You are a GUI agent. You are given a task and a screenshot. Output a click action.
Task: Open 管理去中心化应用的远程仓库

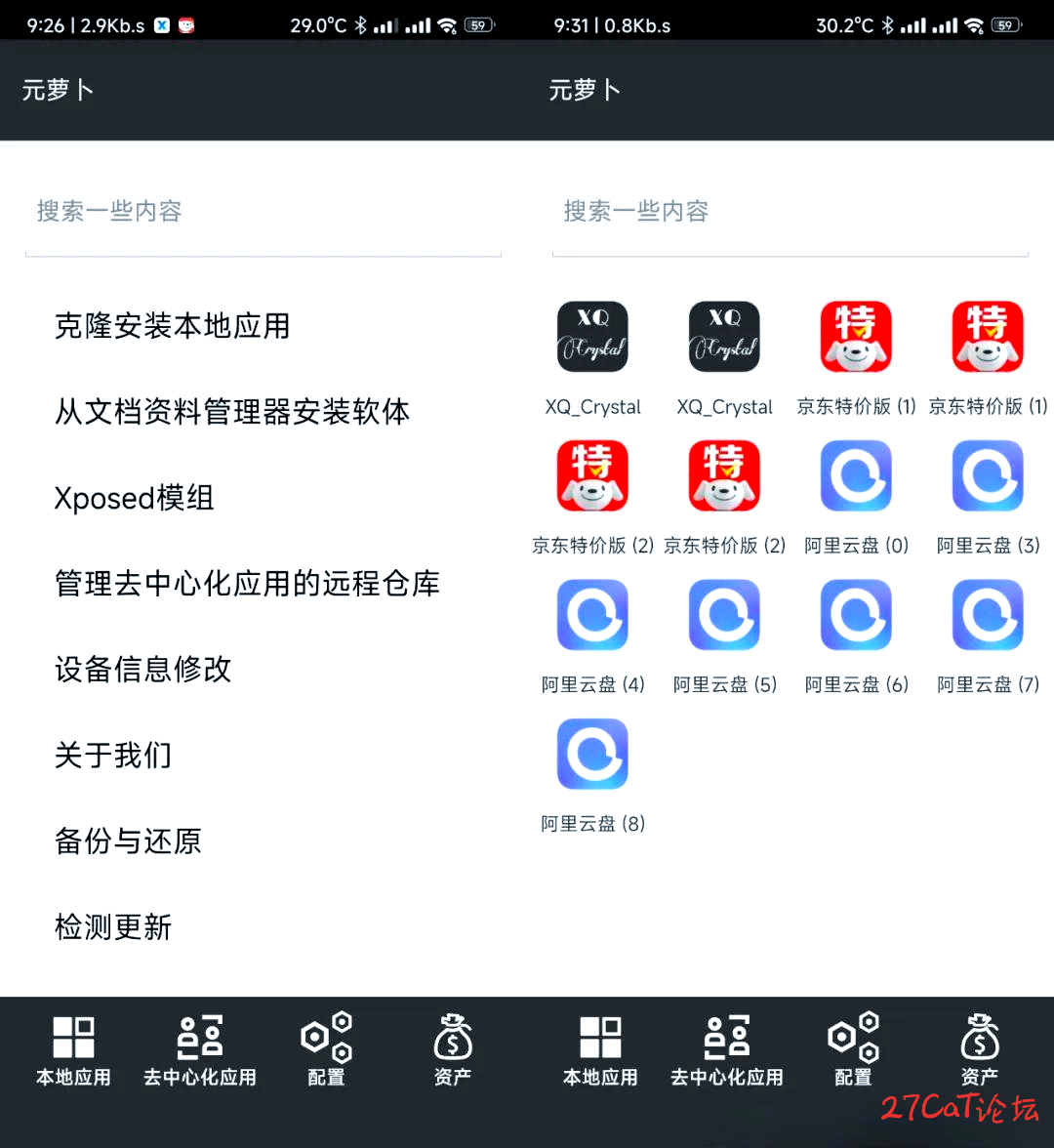(248, 584)
